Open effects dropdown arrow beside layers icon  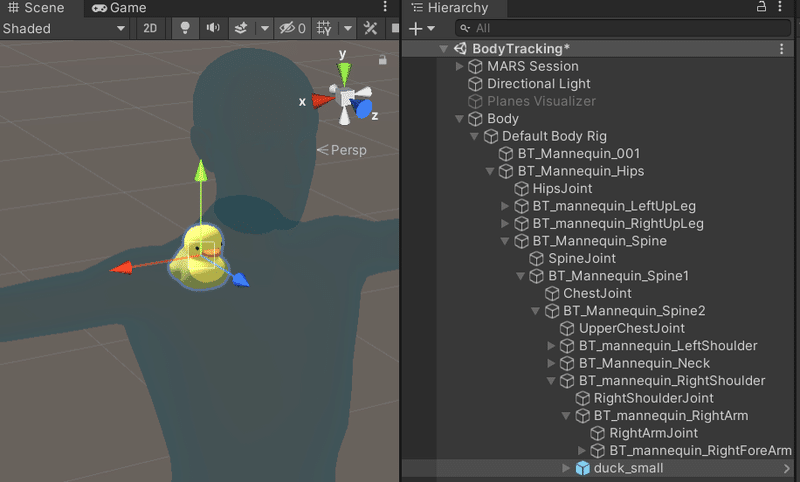264,29
